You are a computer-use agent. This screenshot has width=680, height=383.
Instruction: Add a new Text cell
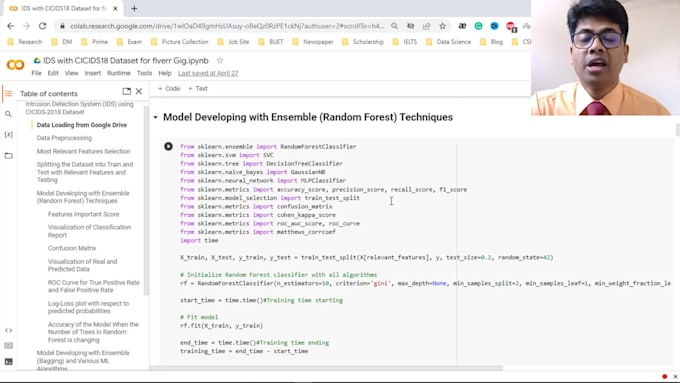point(198,88)
